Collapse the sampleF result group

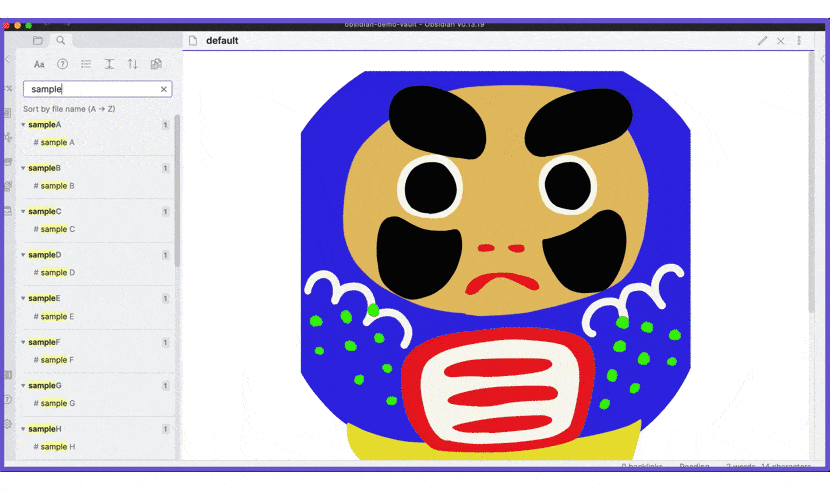coord(23,342)
